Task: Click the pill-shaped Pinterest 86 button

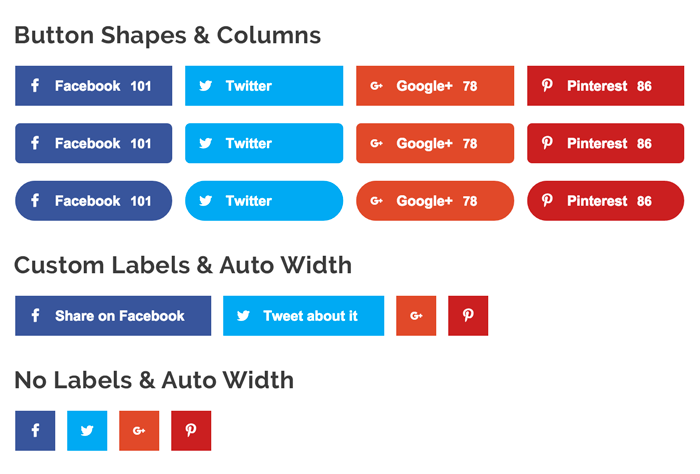Action: click(x=606, y=201)
